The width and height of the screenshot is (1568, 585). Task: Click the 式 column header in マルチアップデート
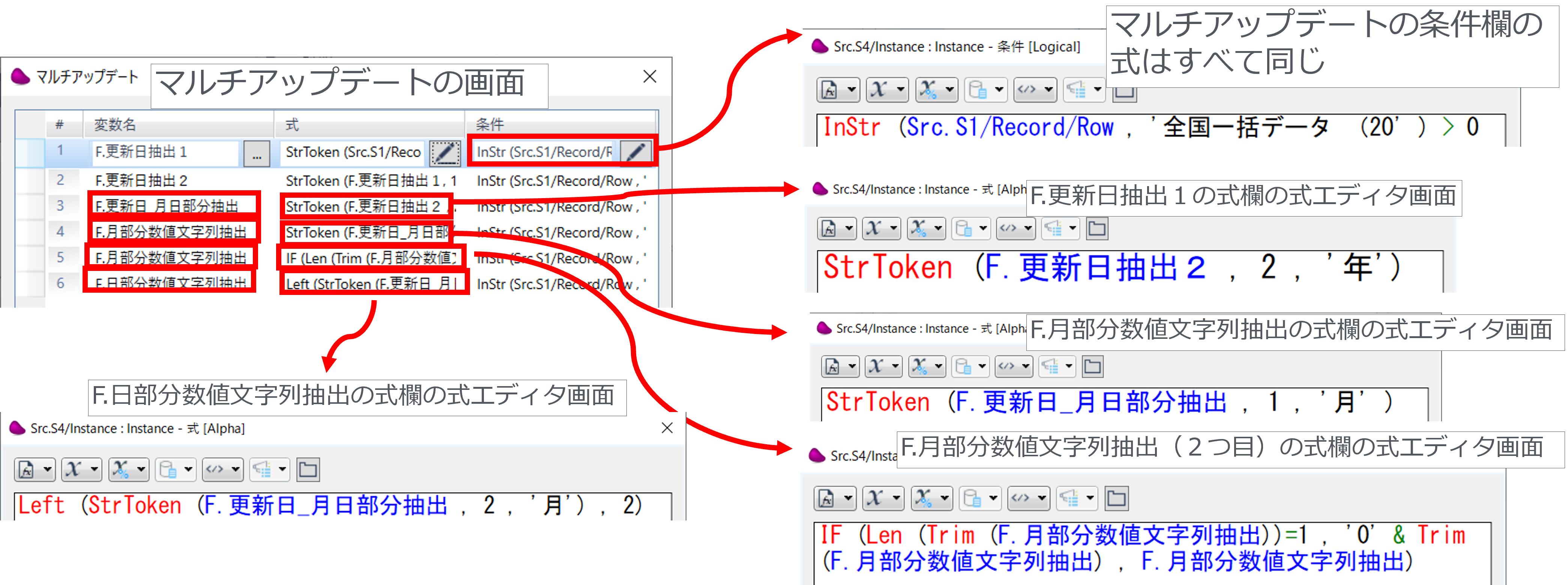[369, 125]
